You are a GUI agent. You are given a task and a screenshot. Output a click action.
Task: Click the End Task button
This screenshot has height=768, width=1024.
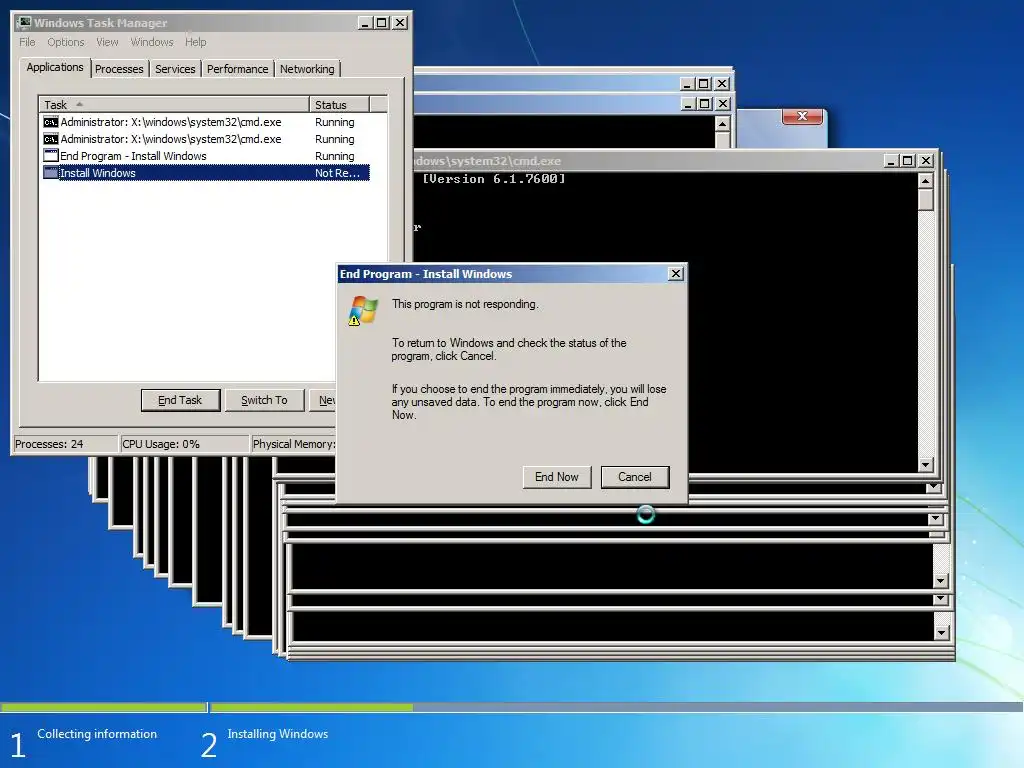coord(180,400)
